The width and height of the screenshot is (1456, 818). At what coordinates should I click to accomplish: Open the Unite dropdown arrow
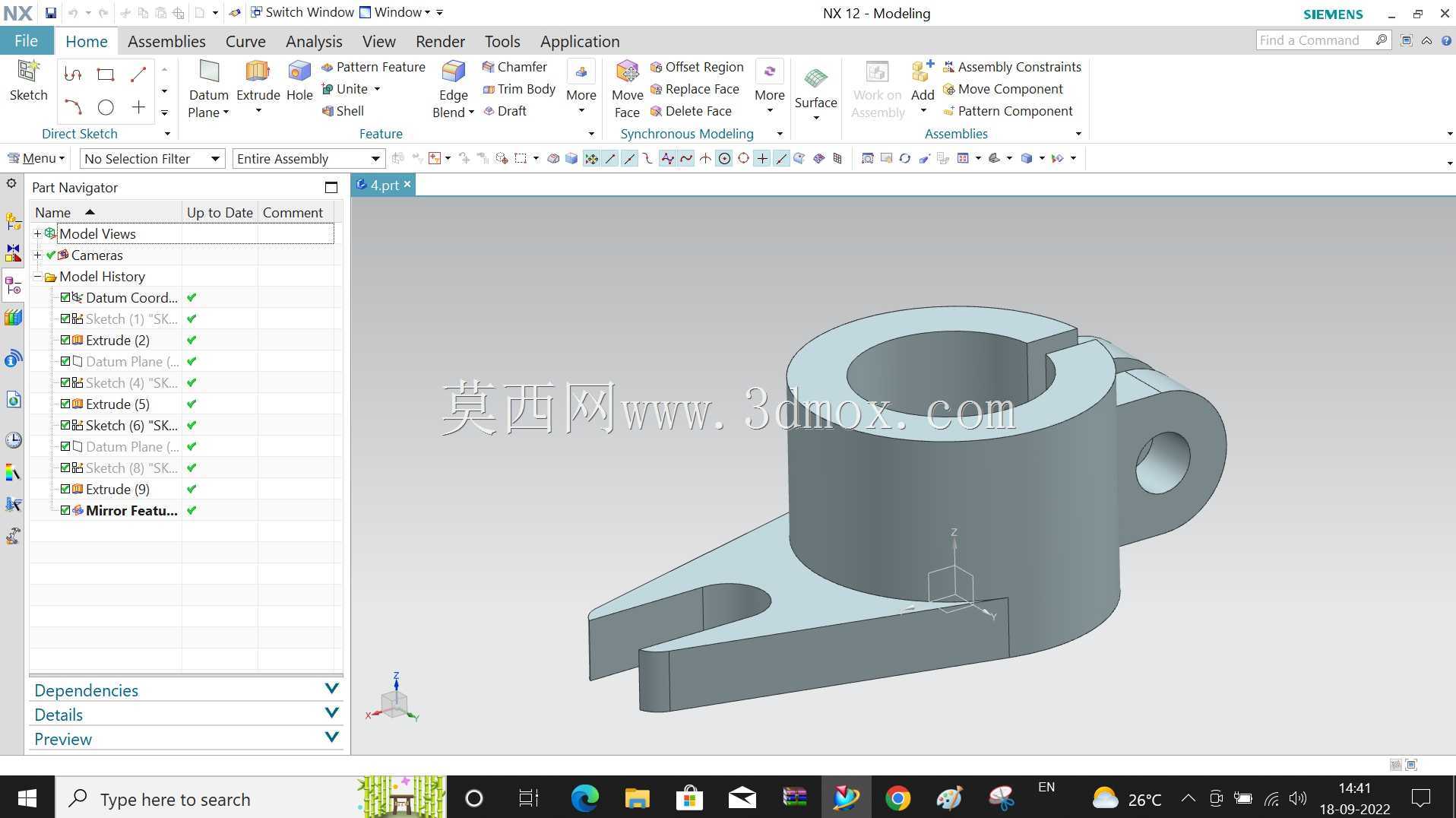[377, 89]
